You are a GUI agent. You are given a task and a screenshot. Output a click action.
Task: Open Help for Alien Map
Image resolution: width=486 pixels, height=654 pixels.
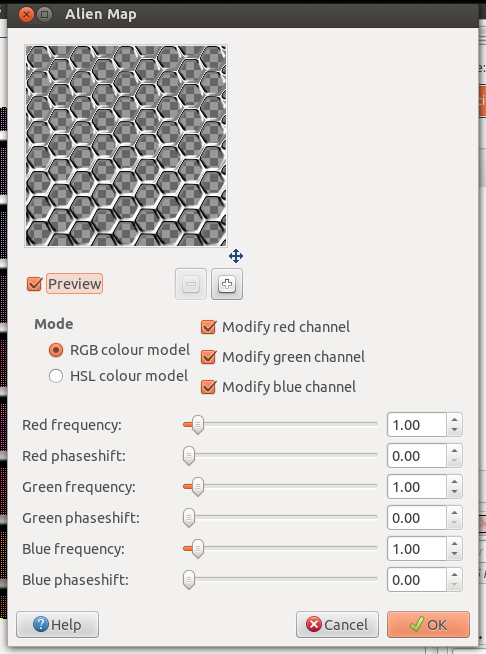(x=58, y=624)
